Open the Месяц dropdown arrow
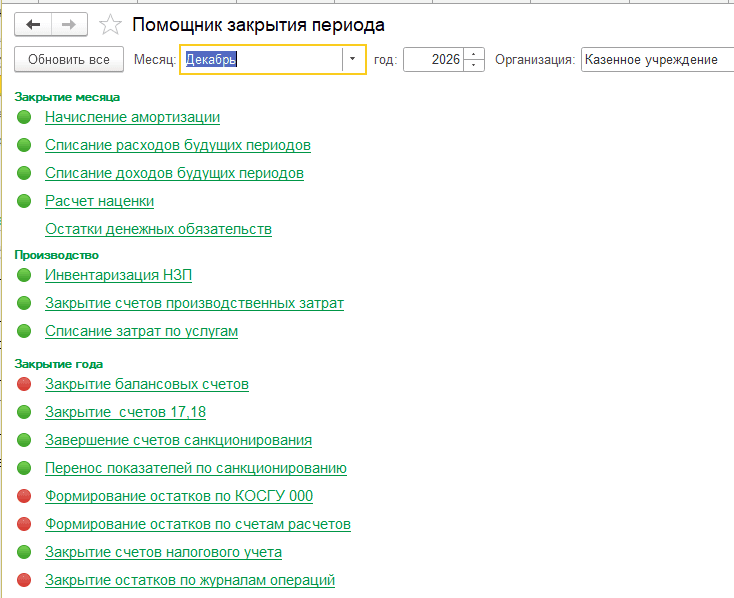Viewport: 734px width, 598px height. point(352,59)
